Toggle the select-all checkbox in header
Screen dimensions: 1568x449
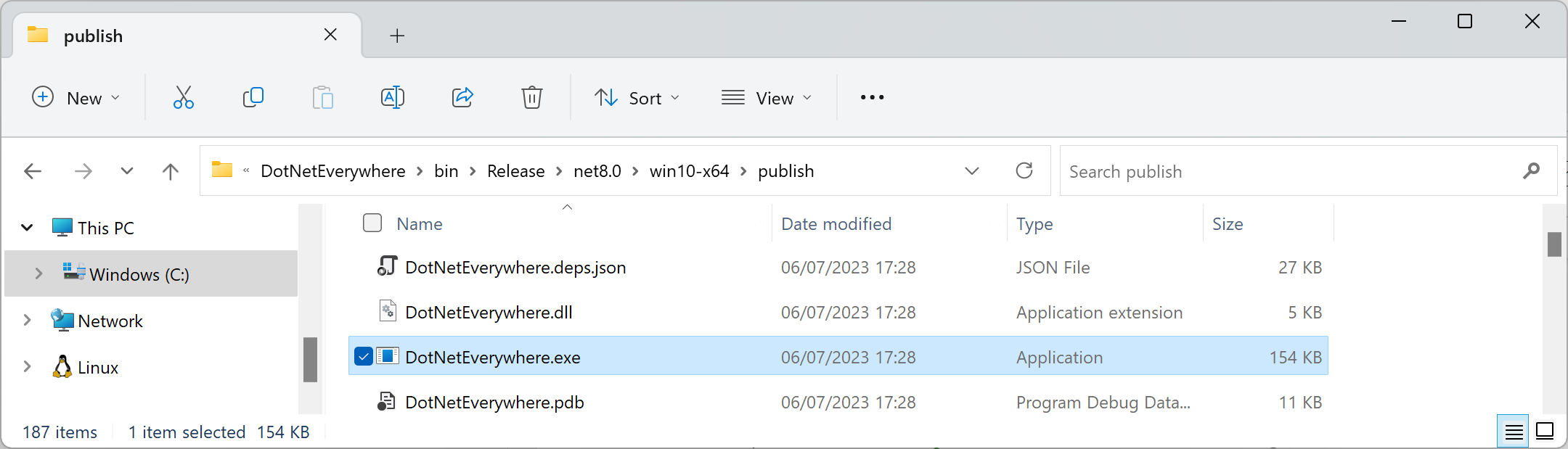(x=372, y=223)
